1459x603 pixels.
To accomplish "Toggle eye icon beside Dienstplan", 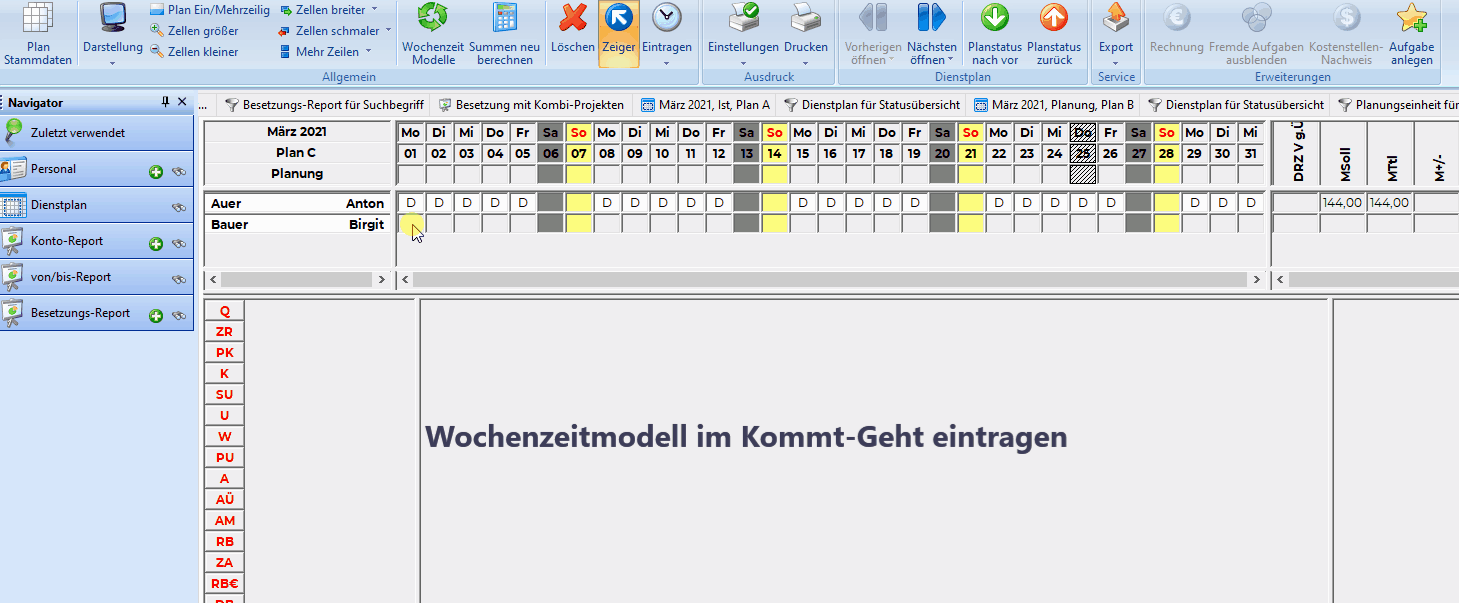I will tap(179, 208).
